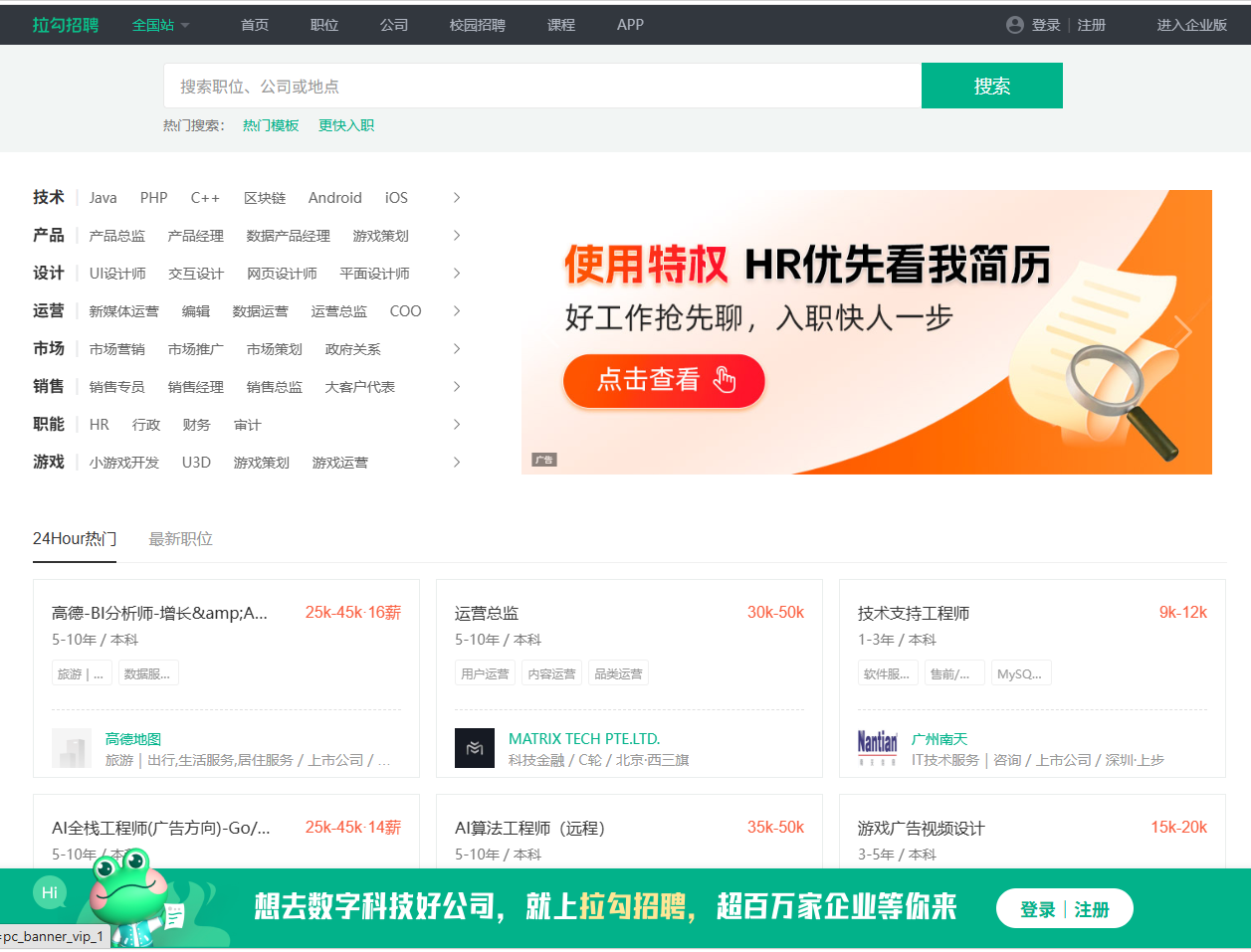Click the 品类运营 tag

point(618,673)
